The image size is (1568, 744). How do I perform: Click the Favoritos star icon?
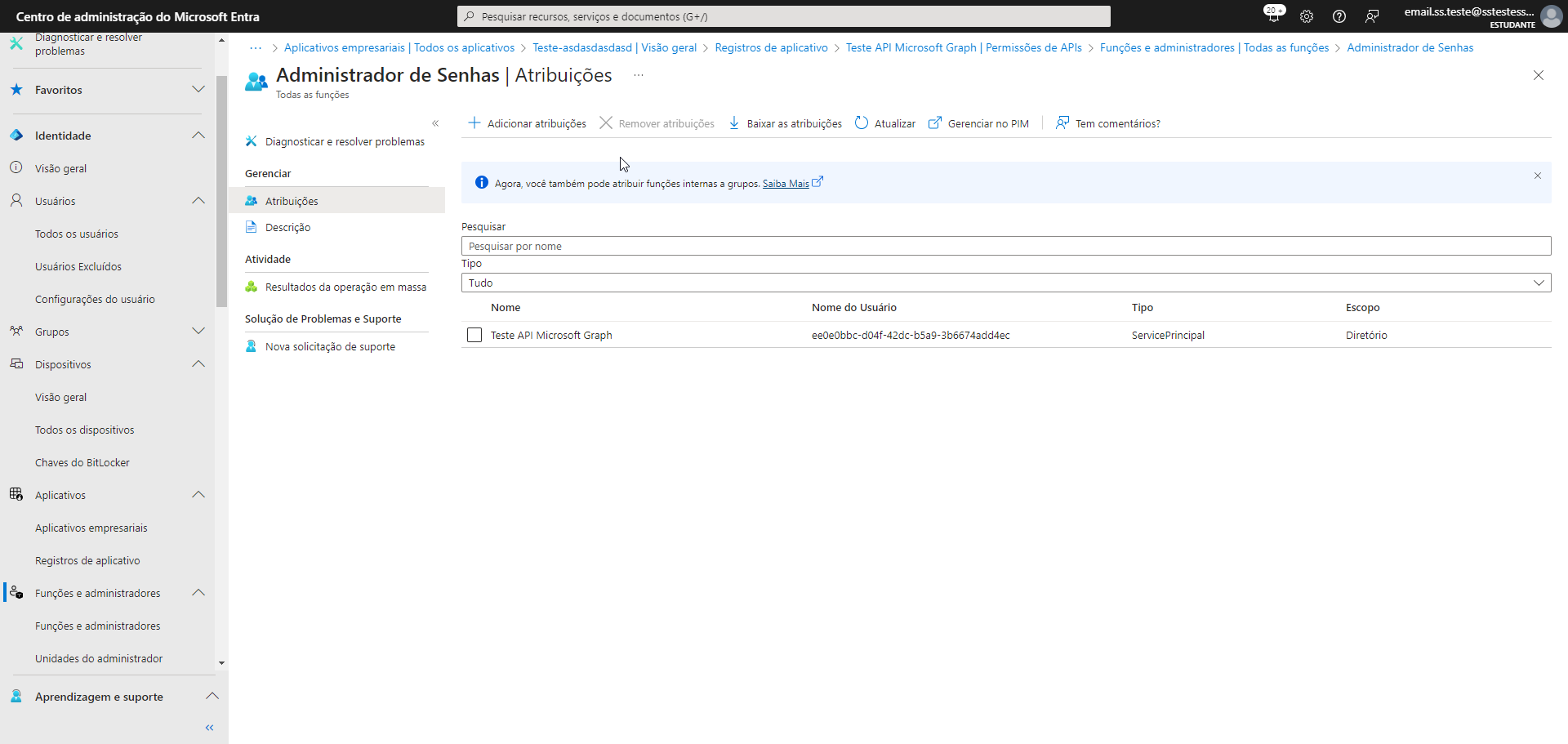coord(16,89)
